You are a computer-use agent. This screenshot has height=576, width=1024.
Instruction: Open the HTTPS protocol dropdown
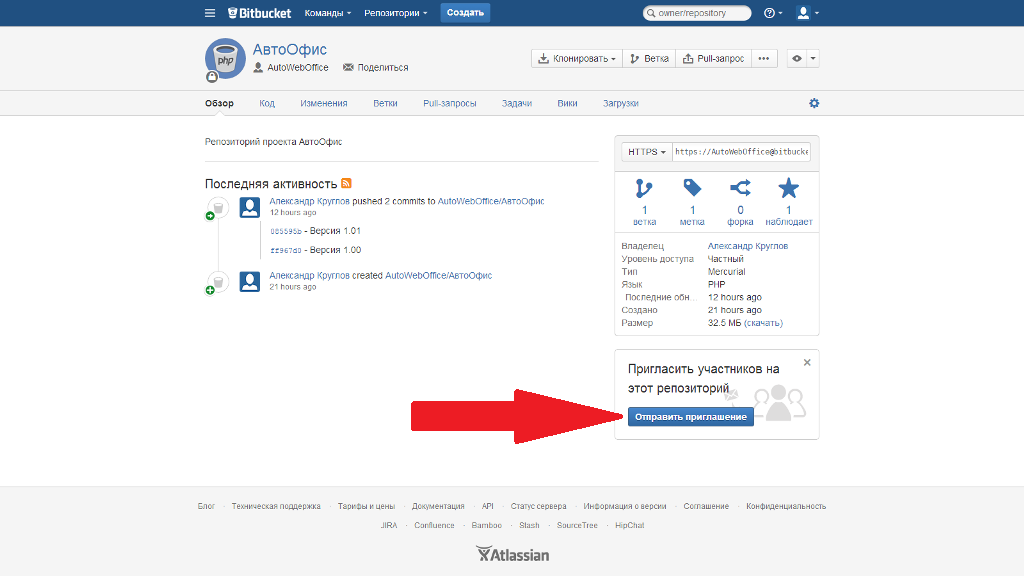coord(646,151)
